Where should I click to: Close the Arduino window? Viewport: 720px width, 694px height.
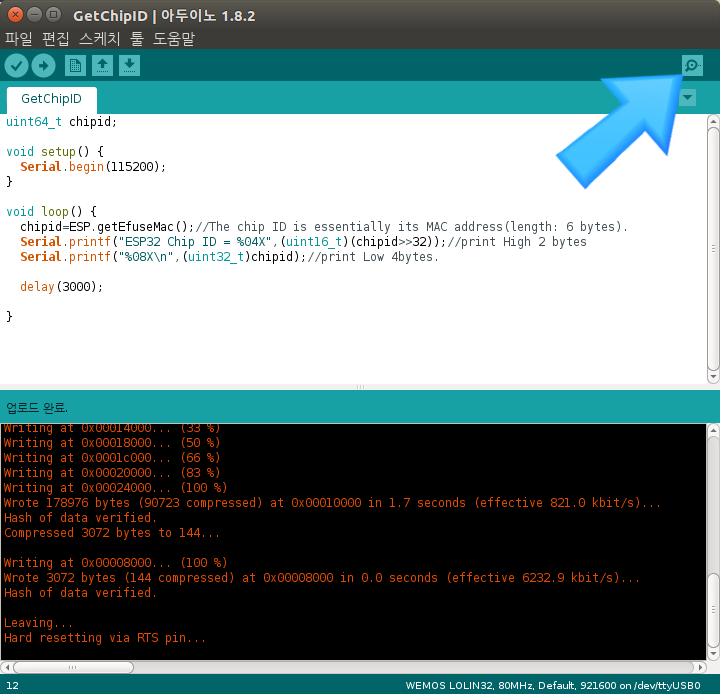15,15
